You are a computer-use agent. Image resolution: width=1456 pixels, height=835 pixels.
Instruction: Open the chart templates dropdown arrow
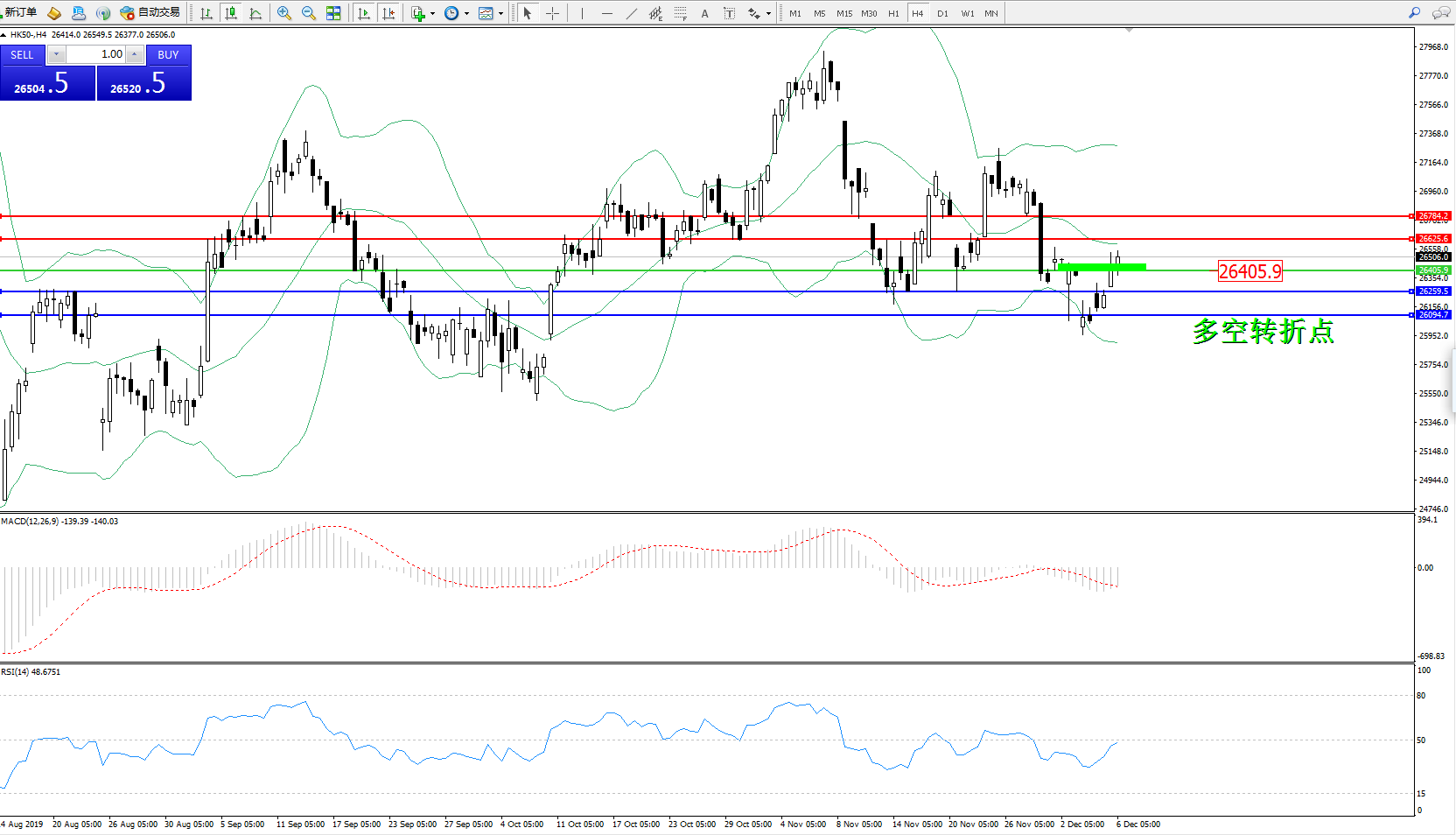(500, 13)
